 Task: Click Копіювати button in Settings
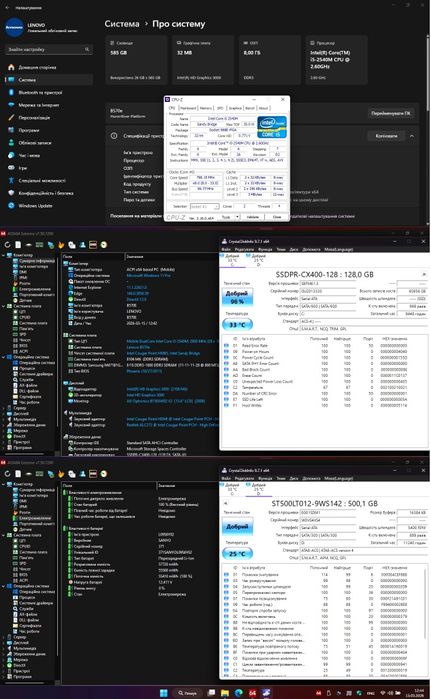pyautogui.click(x=386, y=136)
